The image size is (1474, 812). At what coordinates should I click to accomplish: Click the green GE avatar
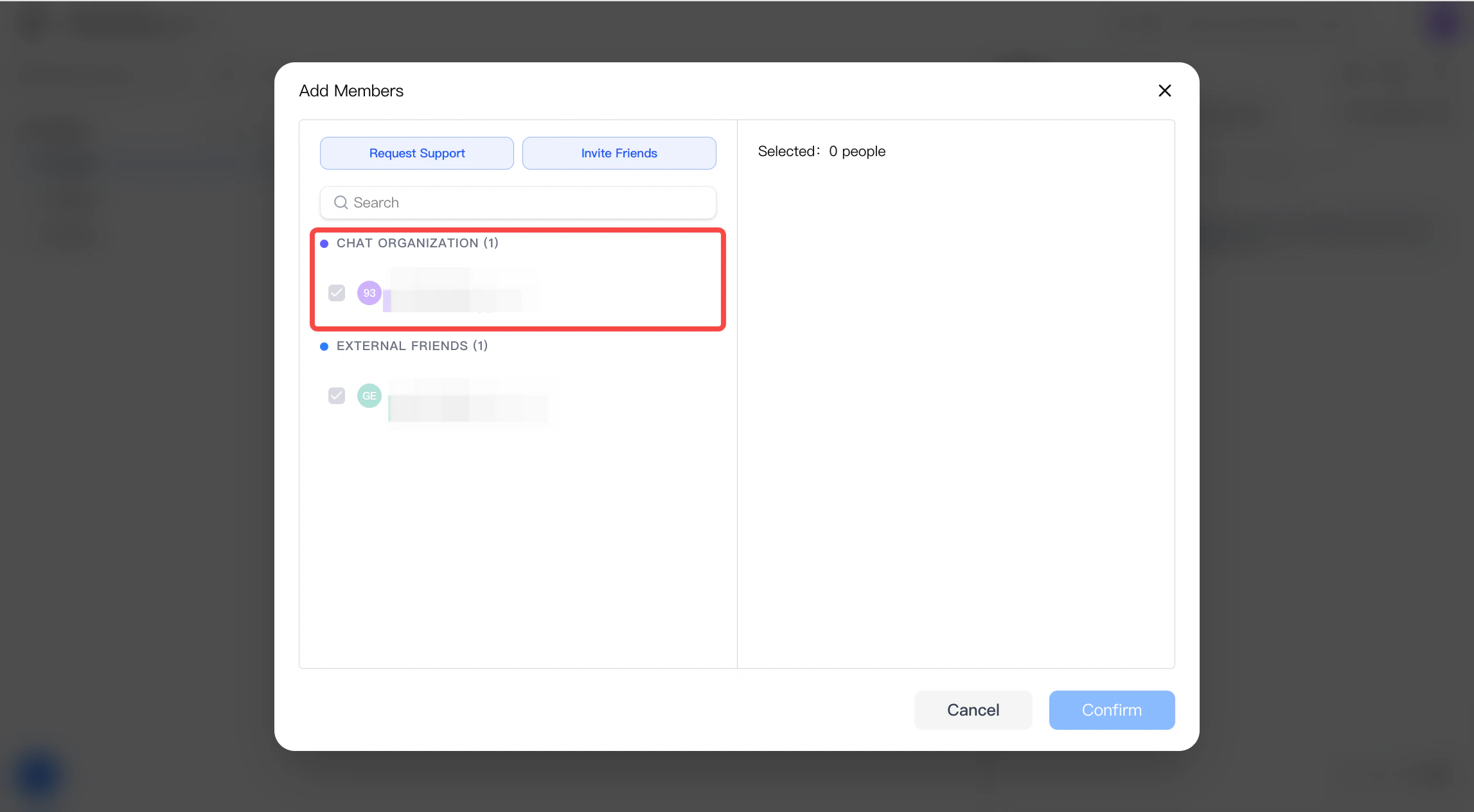pos(369,396)
